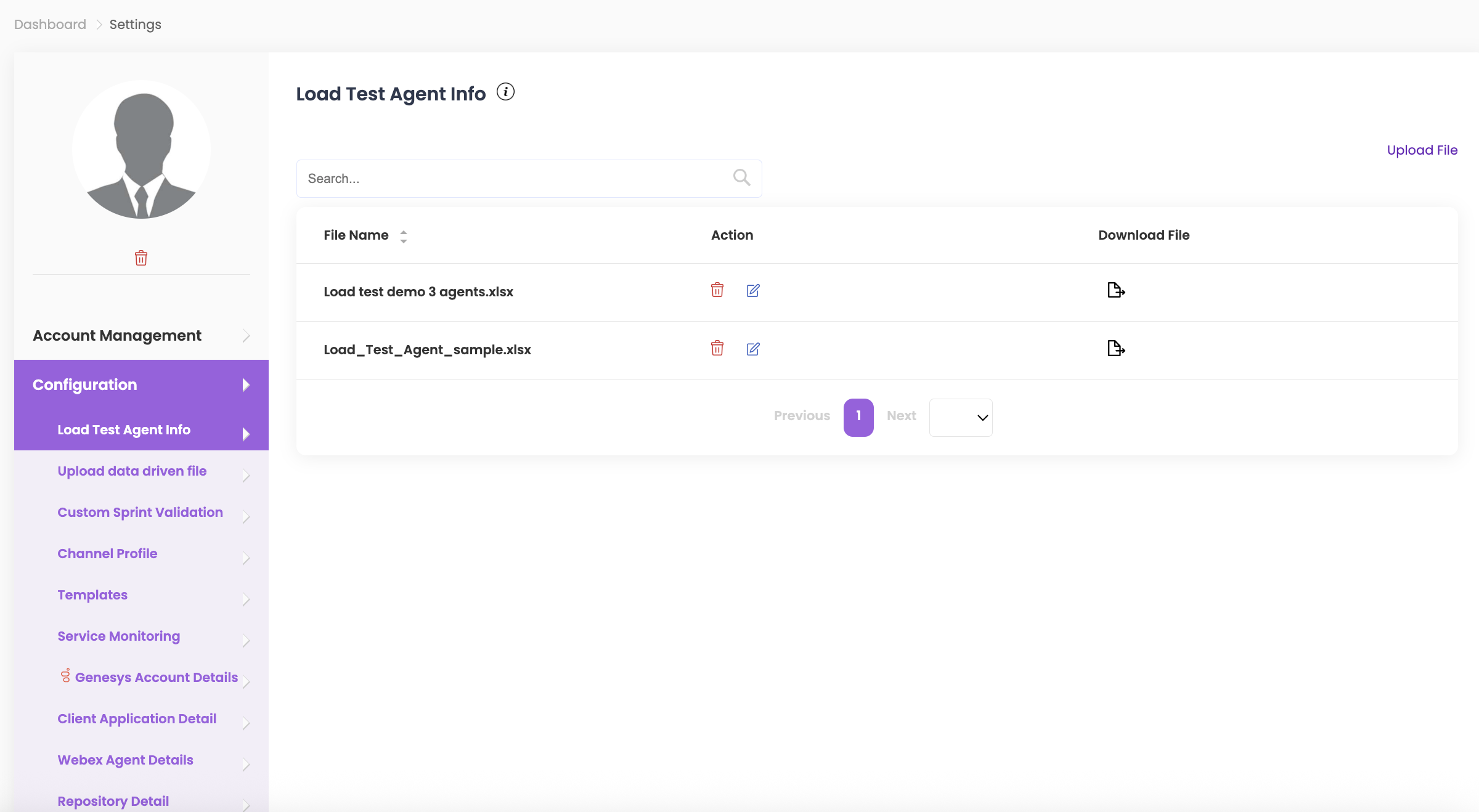Select page 1 in pagination
This screenshot has height=812, width=1479.
coord(858,417)
